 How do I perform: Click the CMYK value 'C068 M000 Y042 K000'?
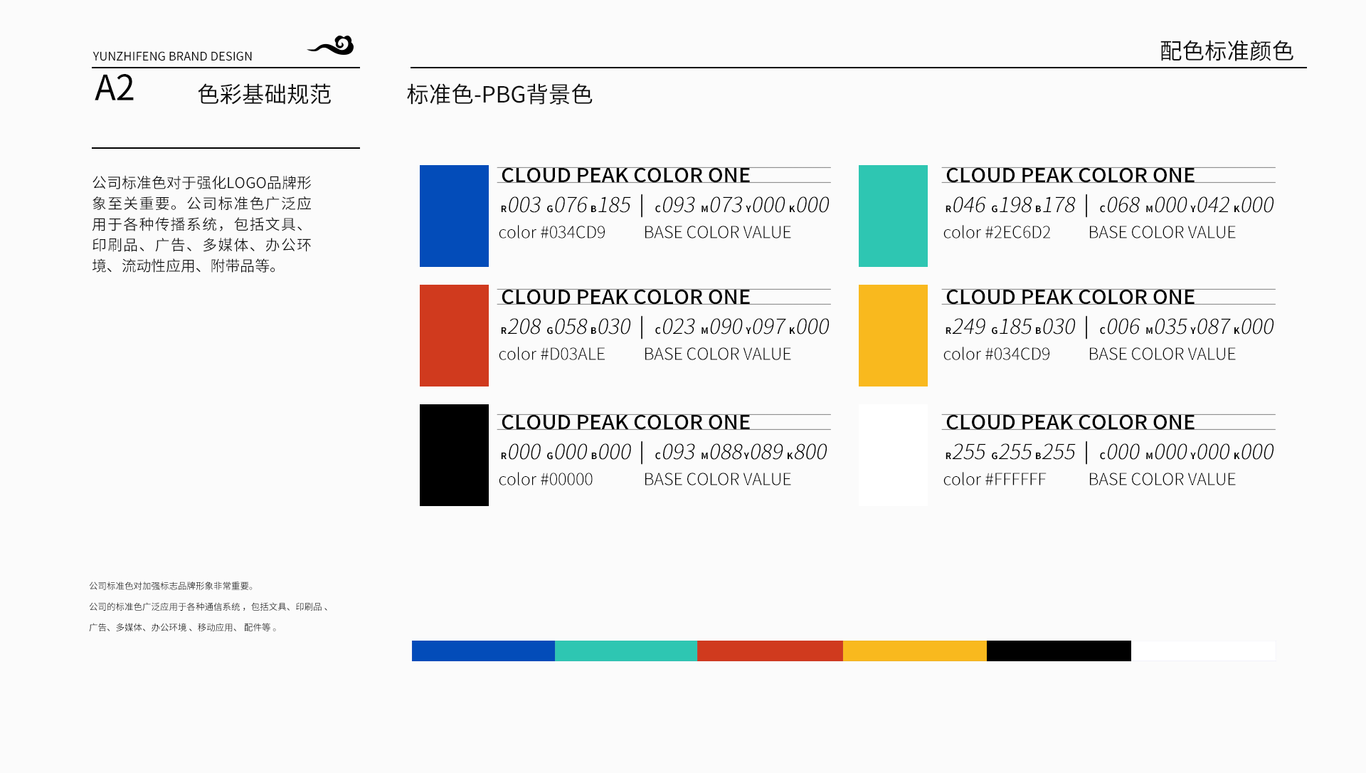pyautogui.click(x=1187, y=206)
